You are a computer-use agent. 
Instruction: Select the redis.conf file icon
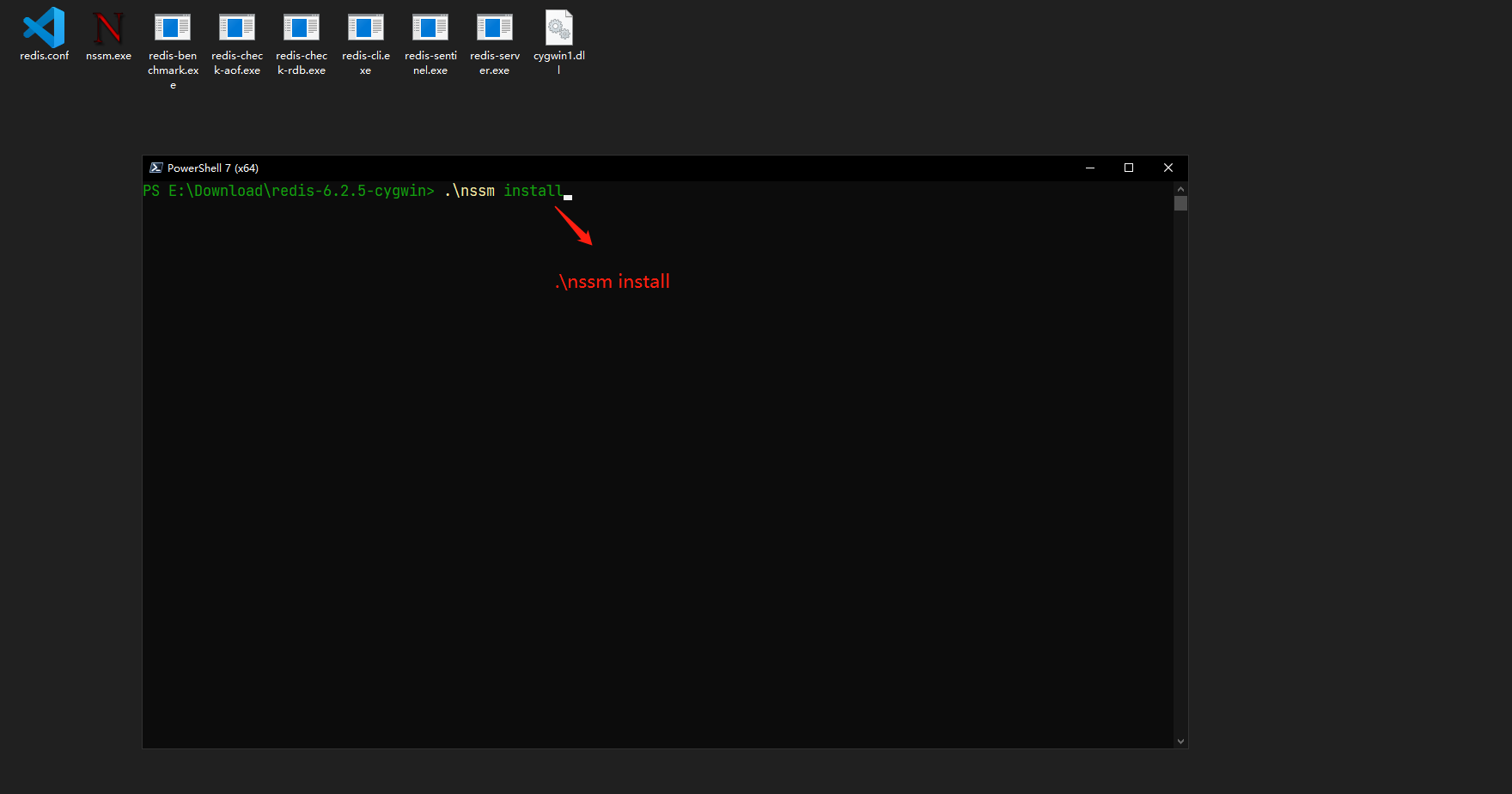[44, 27]
